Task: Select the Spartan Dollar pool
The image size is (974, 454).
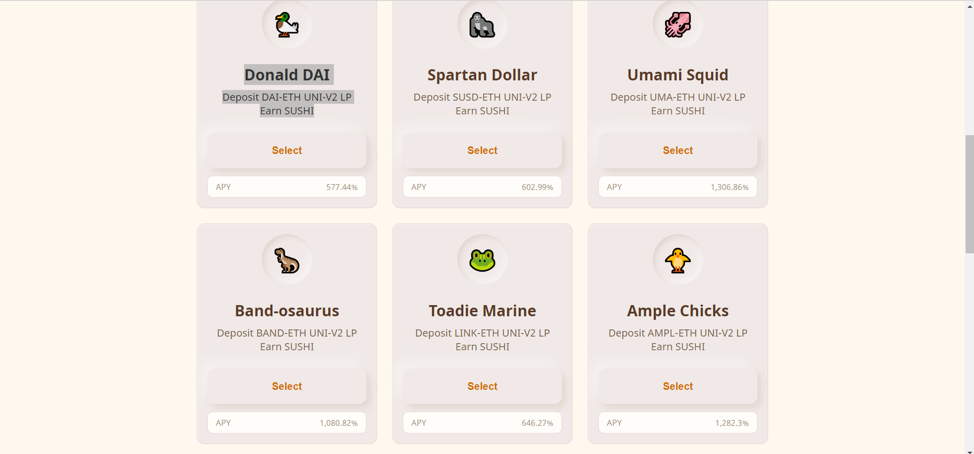Action: click(482, 150)
